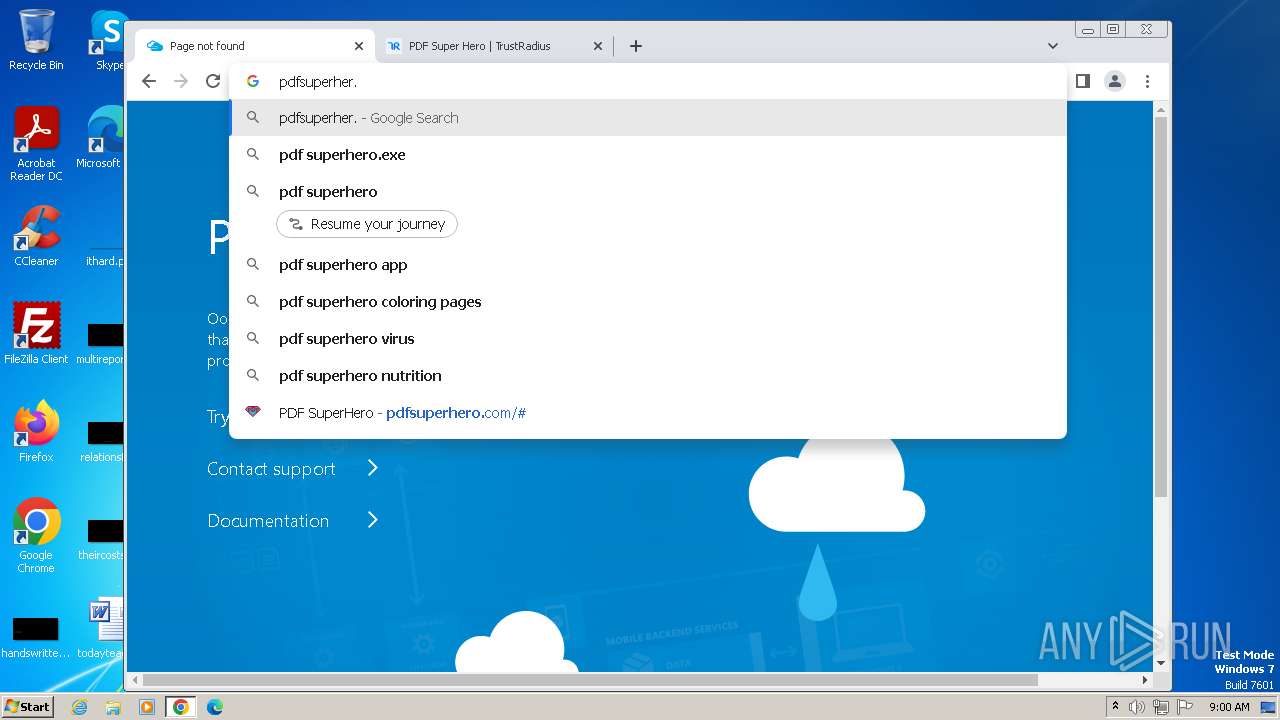This screenshot has width=1280, height=720.
Task: Select 'pdf superhero virus' suggestion
Action: [648, 339]
